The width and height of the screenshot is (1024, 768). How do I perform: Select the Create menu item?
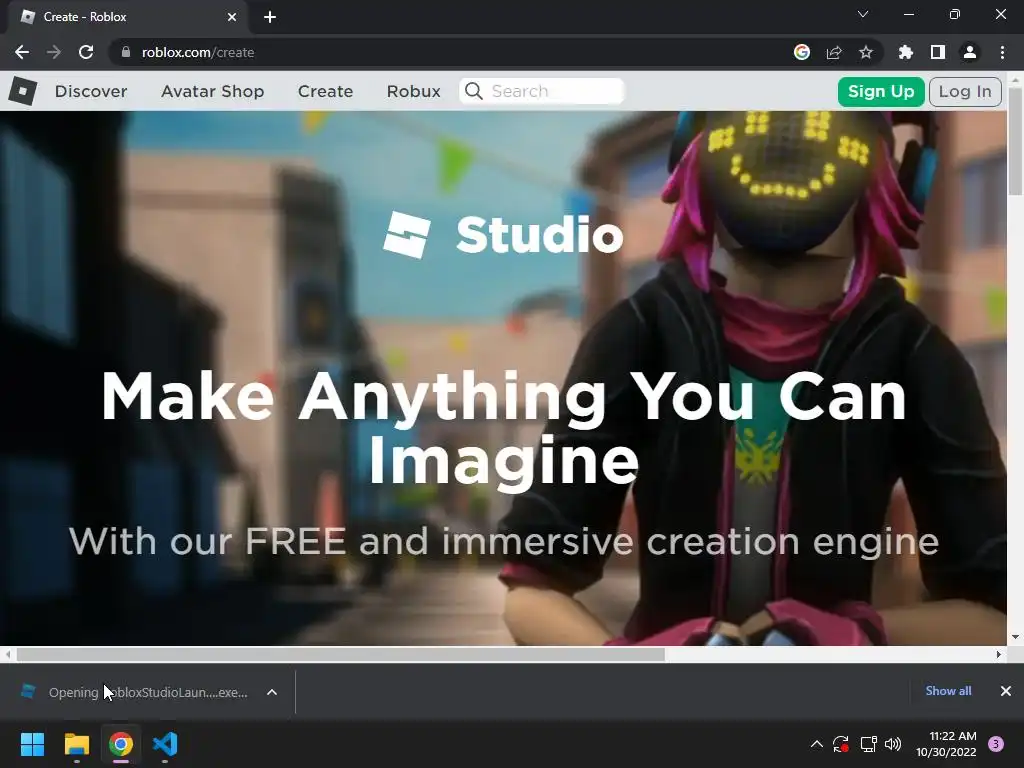325,91
